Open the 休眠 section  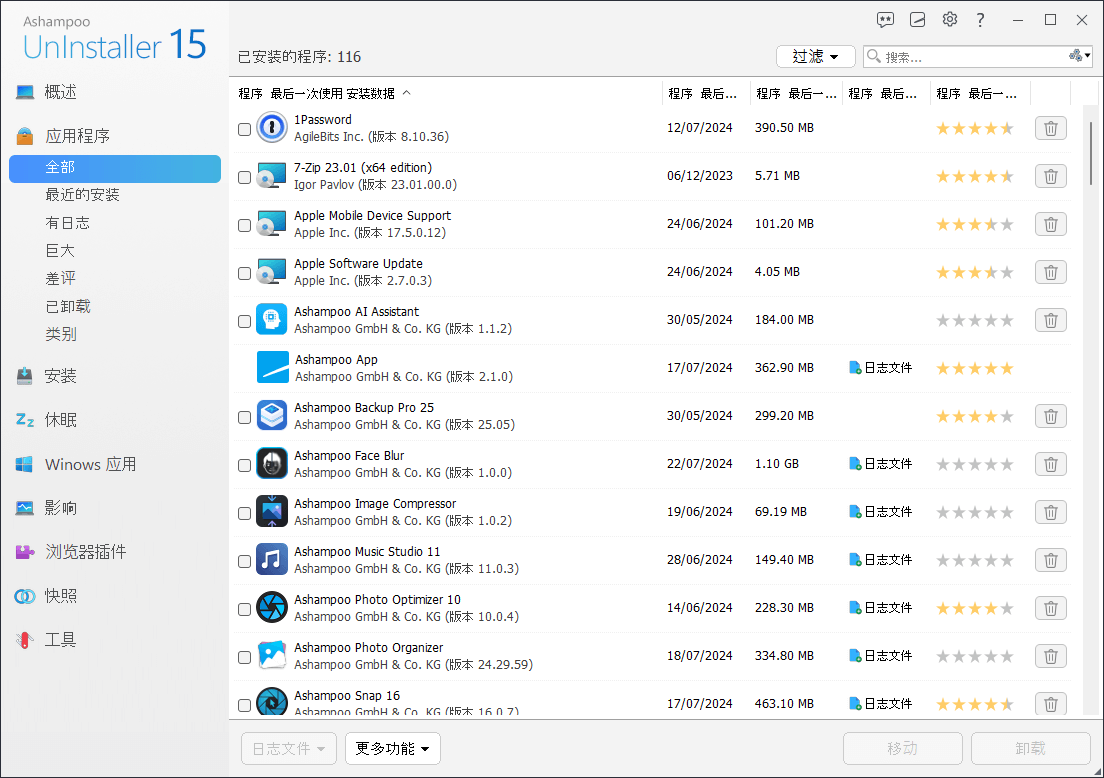click(x=46, y=420)
